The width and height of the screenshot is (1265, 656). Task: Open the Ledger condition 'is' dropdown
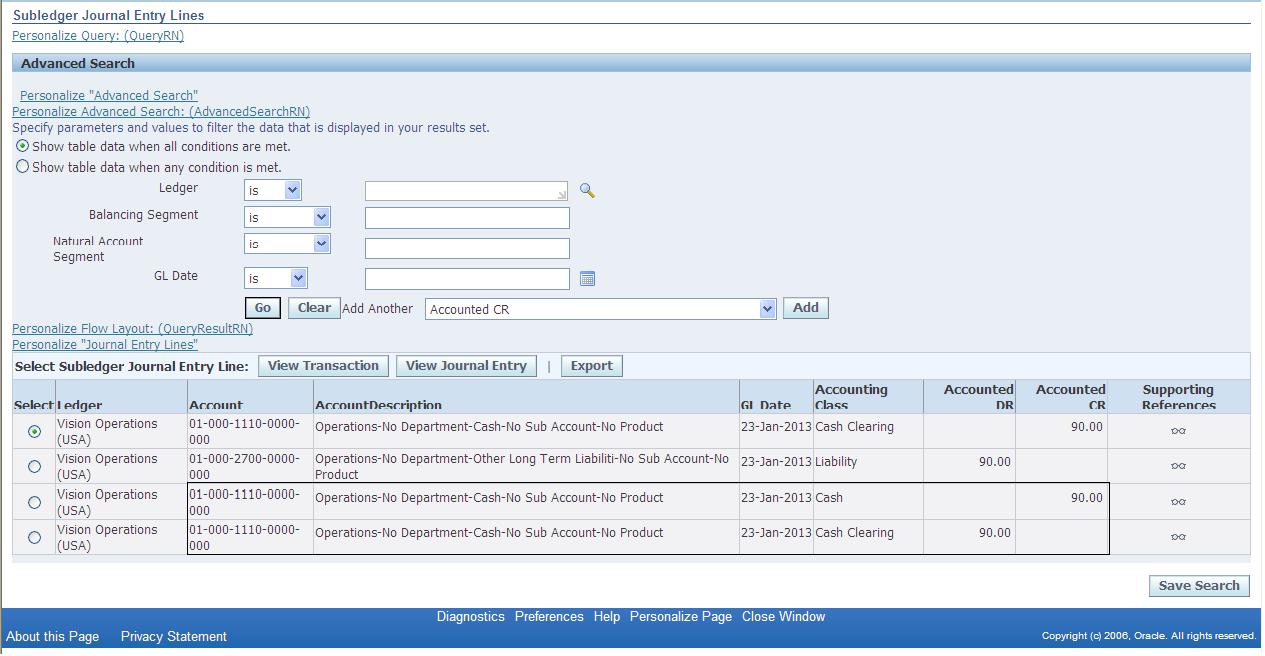[x=272, y=190]
